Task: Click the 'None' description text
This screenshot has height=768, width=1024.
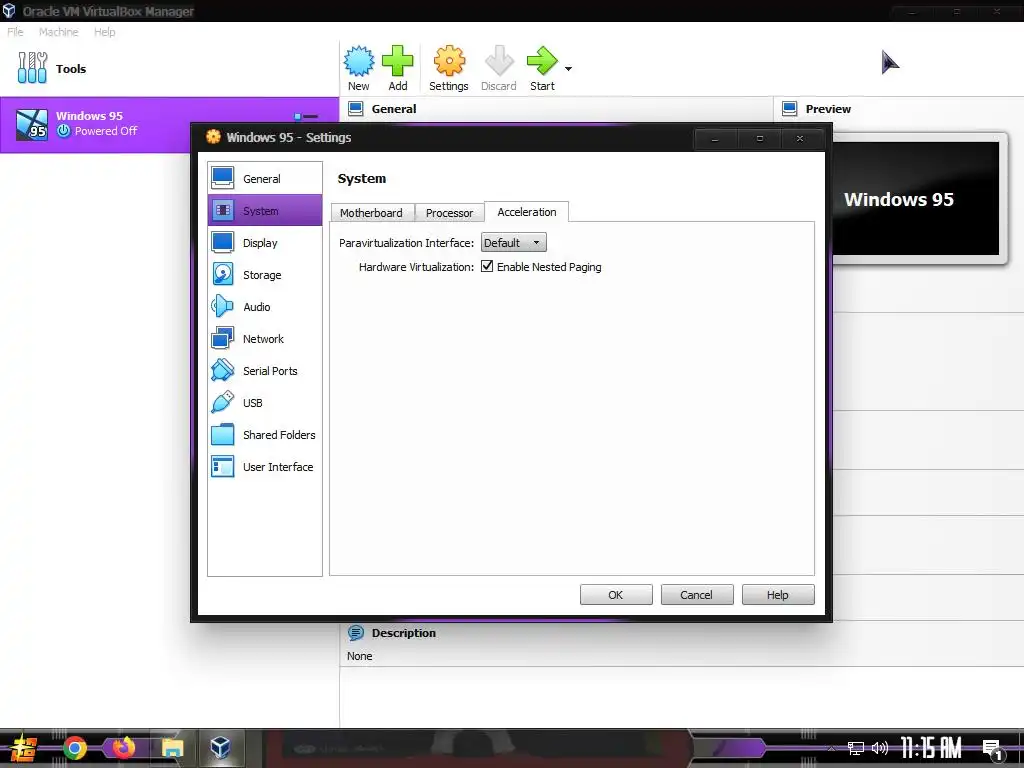Action: click(359, 656)
